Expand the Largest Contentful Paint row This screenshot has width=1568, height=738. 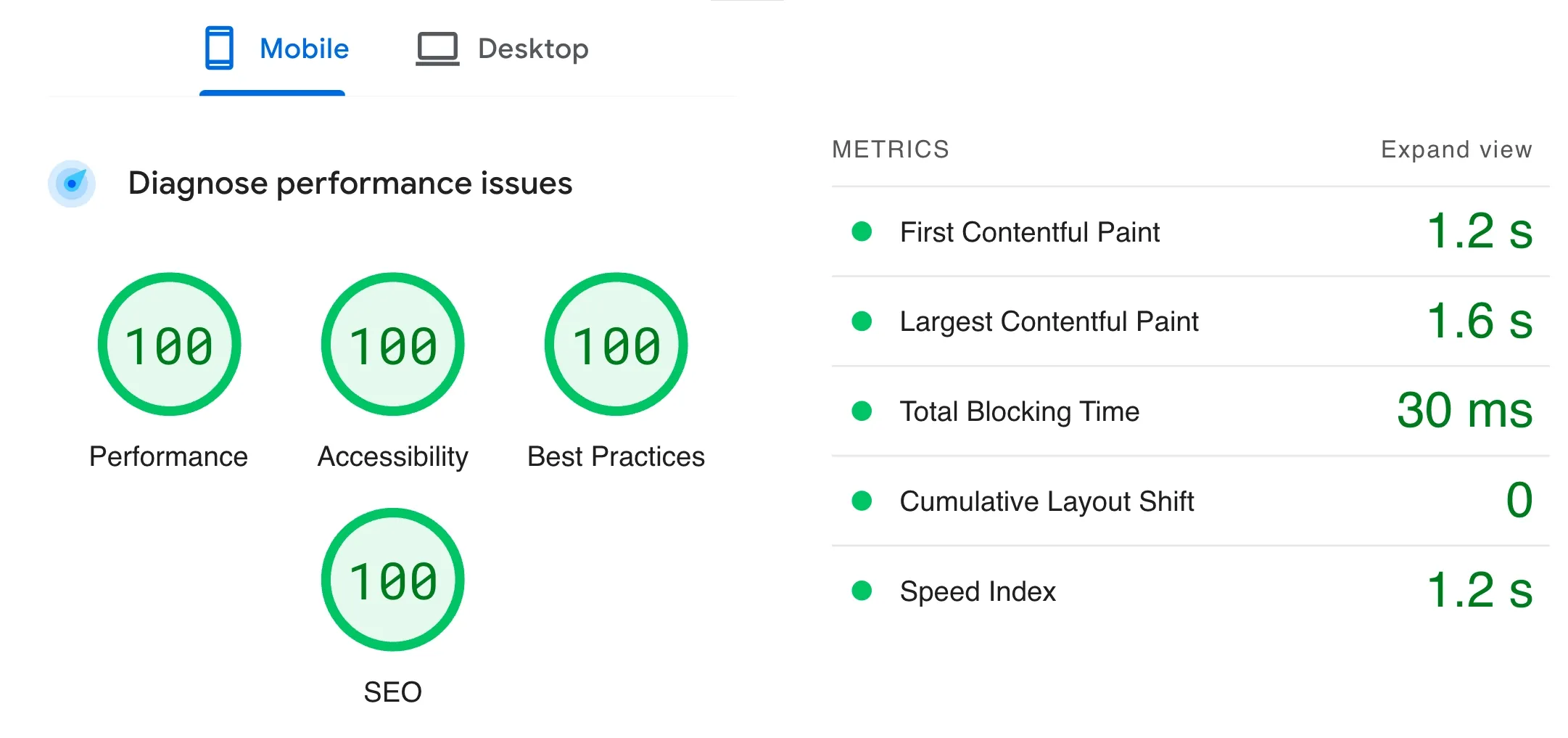click(1049, 321)
